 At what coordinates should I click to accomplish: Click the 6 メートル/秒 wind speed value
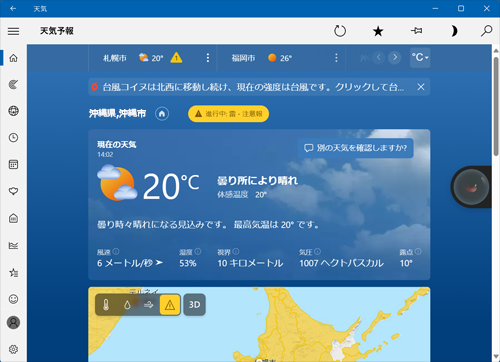[x=130, y=263]
